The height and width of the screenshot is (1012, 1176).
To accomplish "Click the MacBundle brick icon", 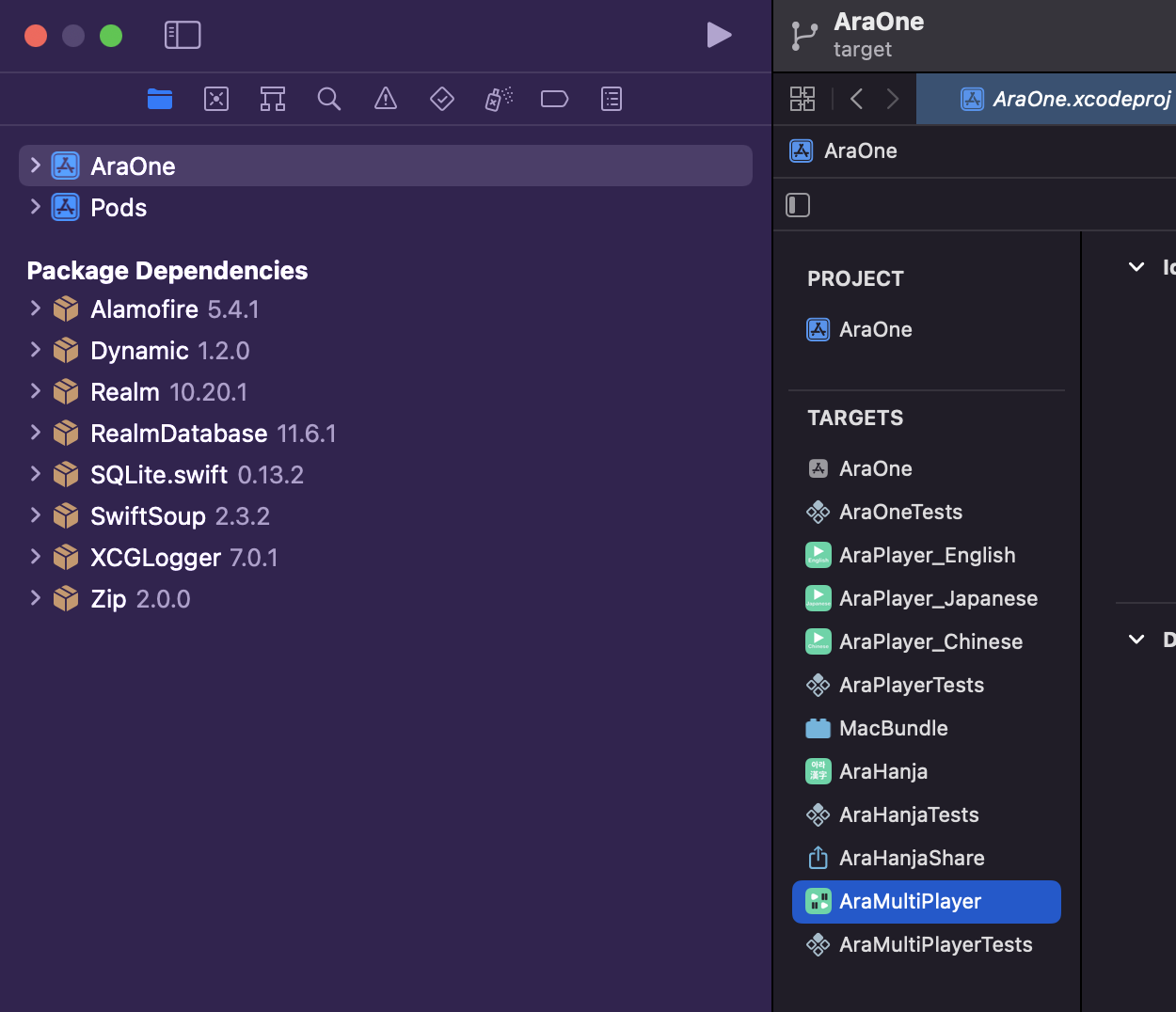I will point(818,728).
